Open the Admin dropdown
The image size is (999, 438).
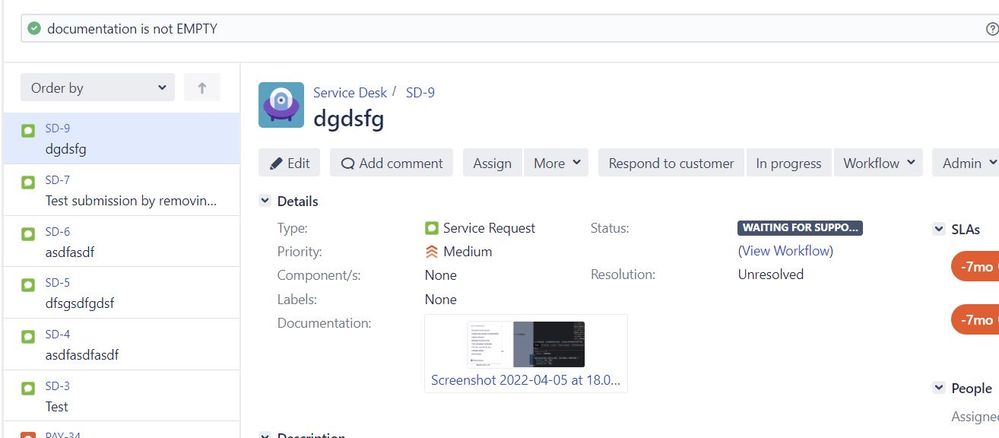[x=966, y=163]
